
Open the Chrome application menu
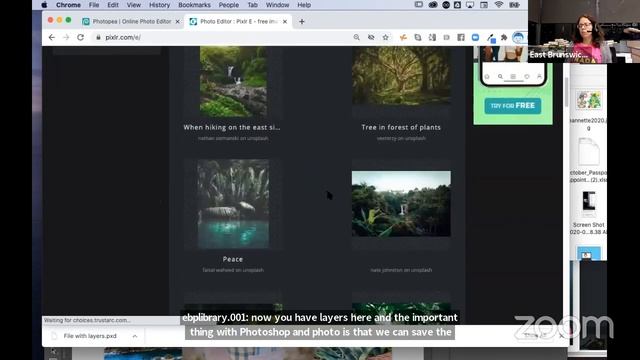pyautogui.click(x=68, y=5)
